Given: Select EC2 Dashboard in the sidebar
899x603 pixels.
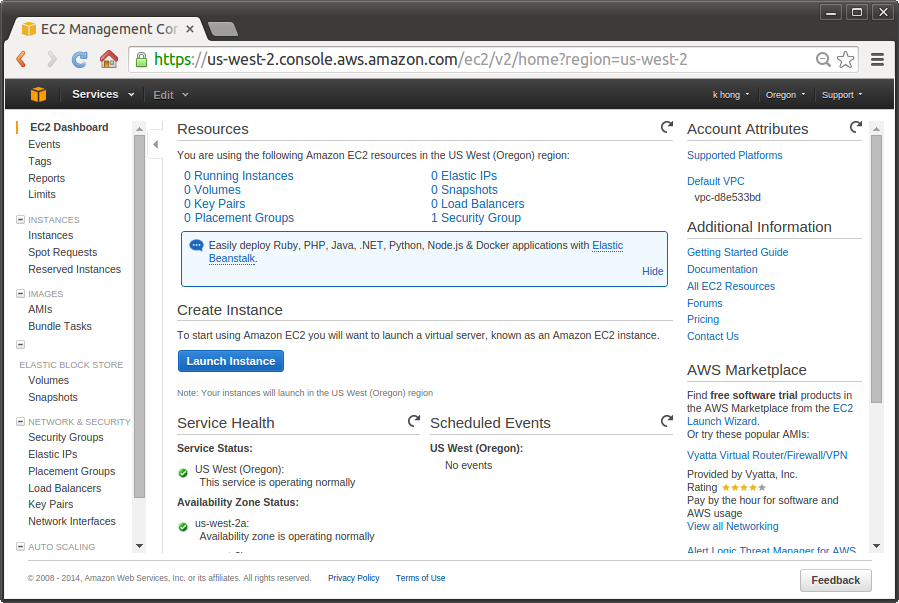Looking at the screenshot, I should [x=69, y=127].
